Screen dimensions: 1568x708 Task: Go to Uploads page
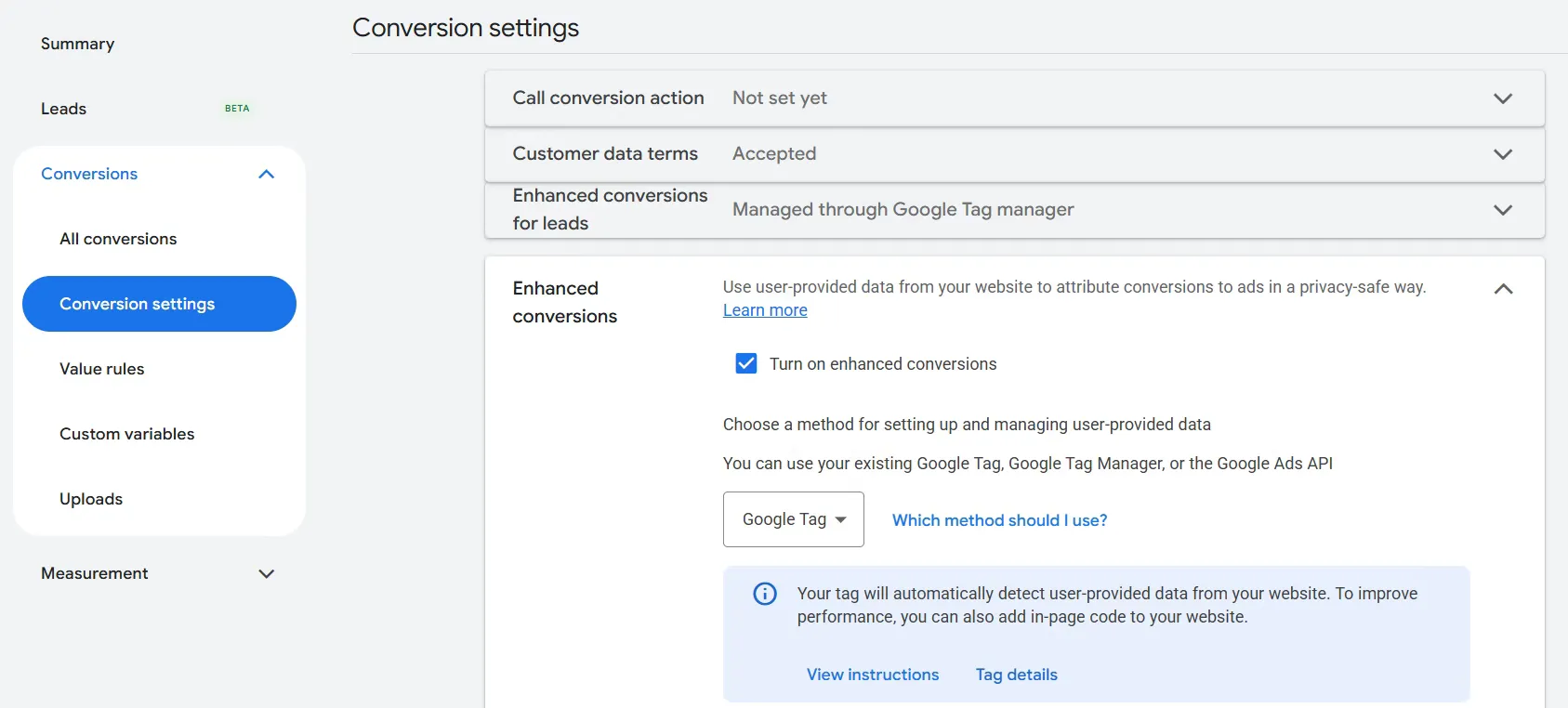pos(91,499)
